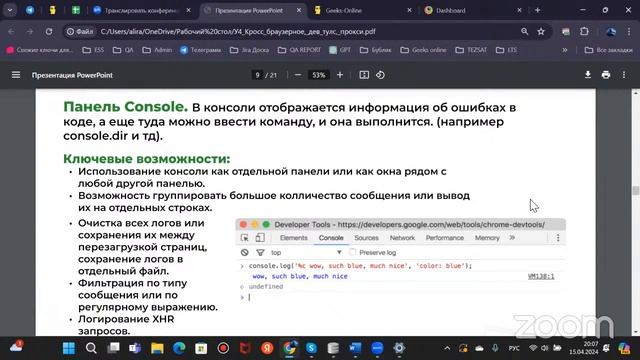Screen dimensions: 640x360
Task: Open the Geeks online bookmarks folder
Action: tap(423, 50)
